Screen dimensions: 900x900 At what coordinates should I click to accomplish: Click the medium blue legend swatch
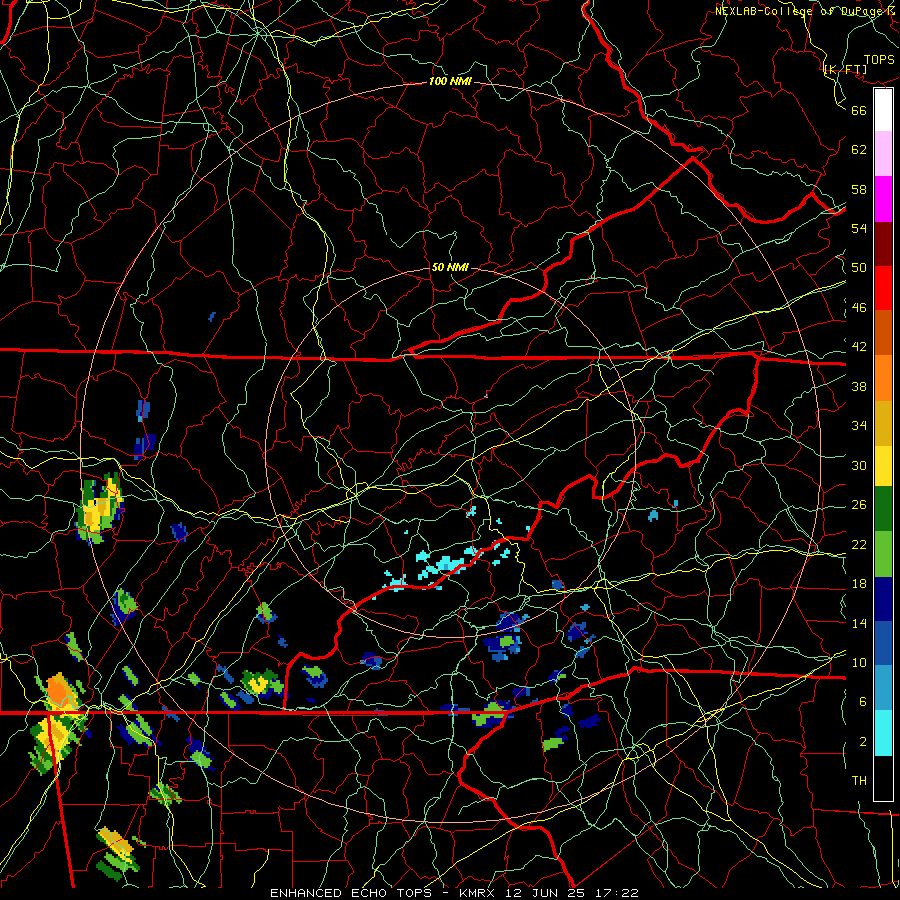883,643
